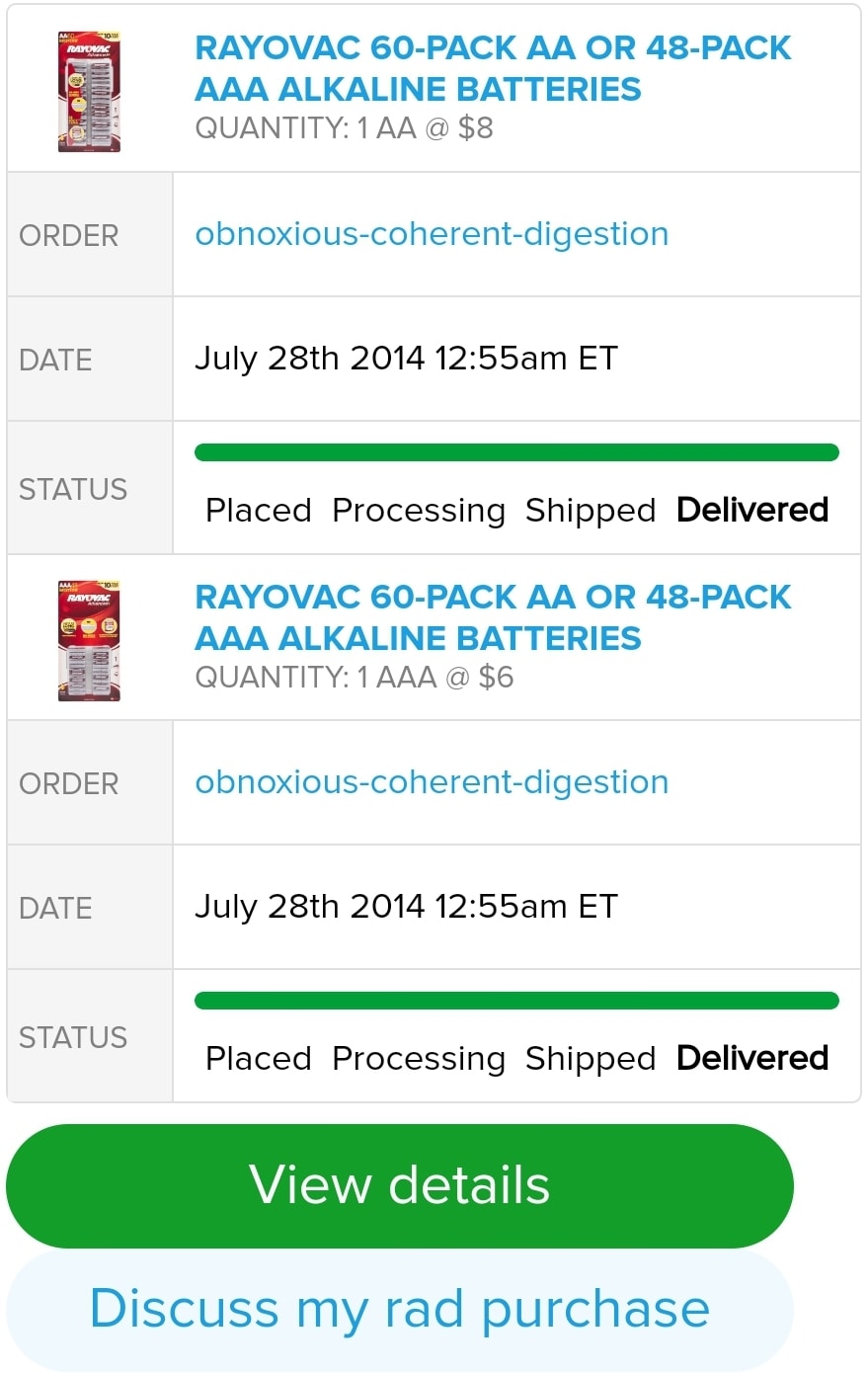Viewport: 868px width, 1373px height.
Task: Select the Placed step in the AA order status
Action: [x=258, y=511]
